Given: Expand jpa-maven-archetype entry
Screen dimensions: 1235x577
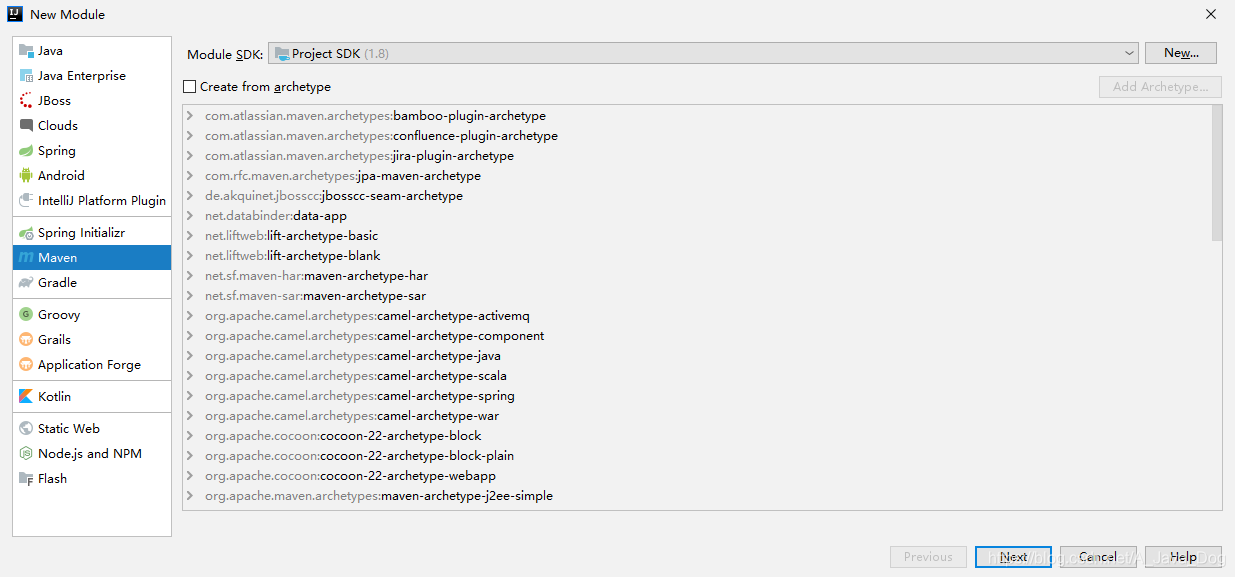Looking at the screenshot, I should coord(190,176).
